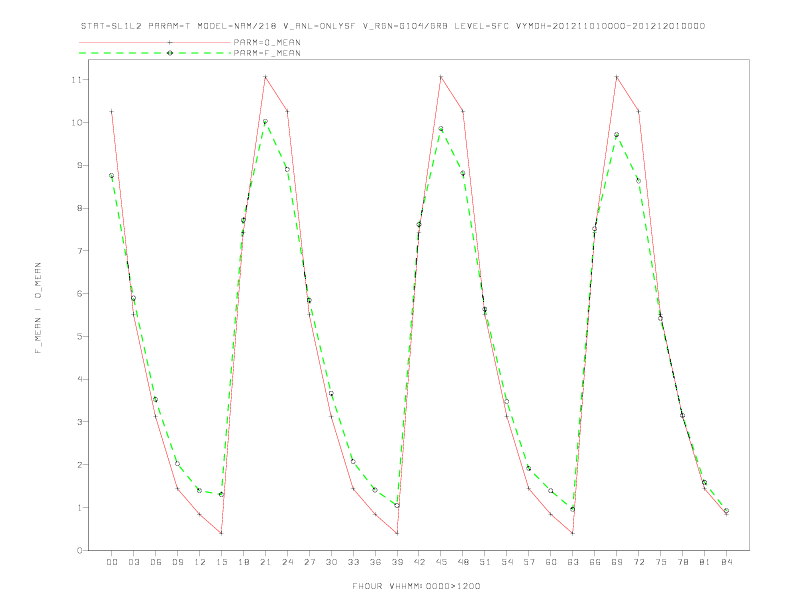The height and width of the screenshot is (612, 792).
Task: Click x-axis tick label 39
Action: (397, 562)
